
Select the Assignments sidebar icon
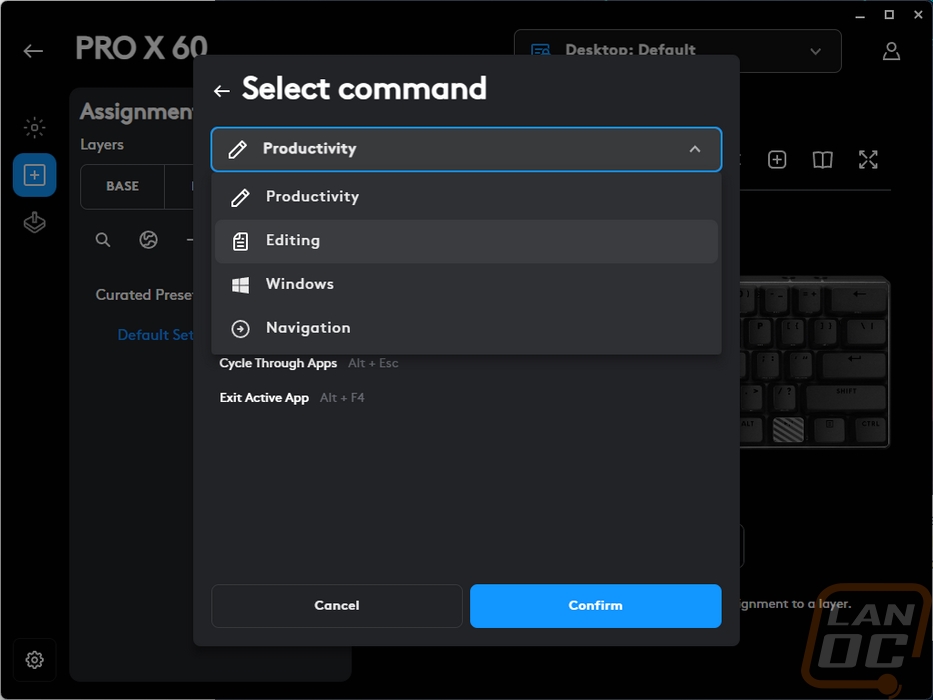(x=35, y=175)
